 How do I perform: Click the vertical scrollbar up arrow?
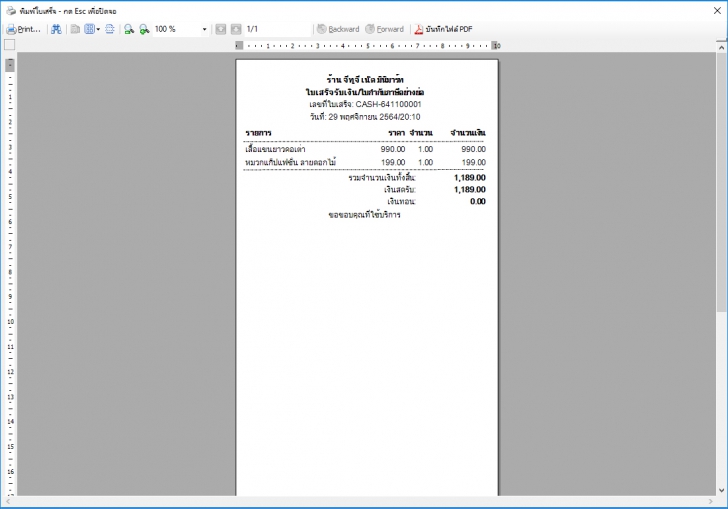pyautogui.click(x=721, y=47)
